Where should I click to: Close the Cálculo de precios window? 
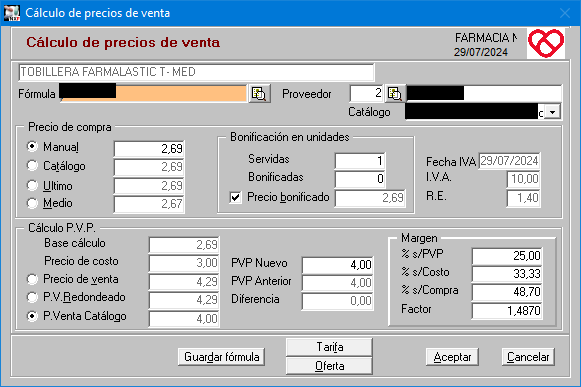click(x=565, y=13)
